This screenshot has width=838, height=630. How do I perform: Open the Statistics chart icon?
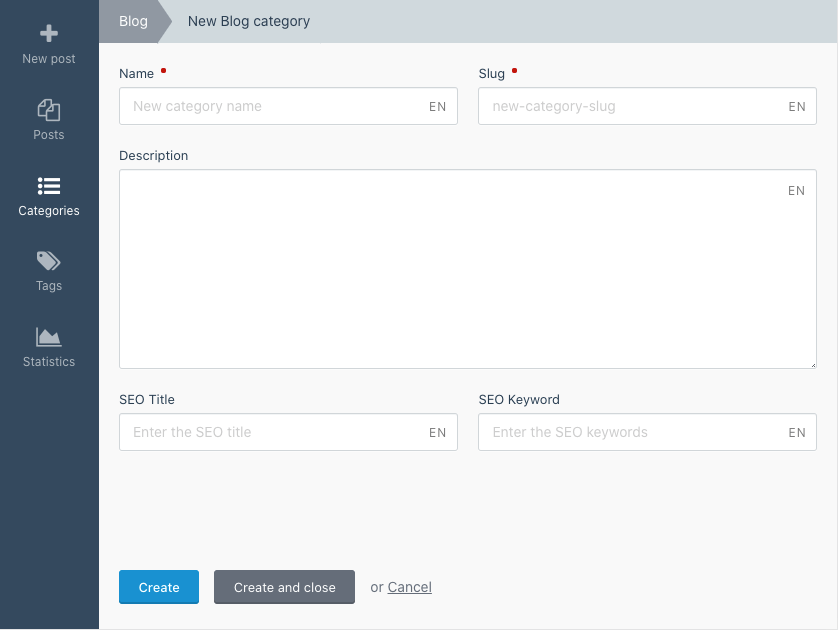pyautogui.click(x=49, y=337)
